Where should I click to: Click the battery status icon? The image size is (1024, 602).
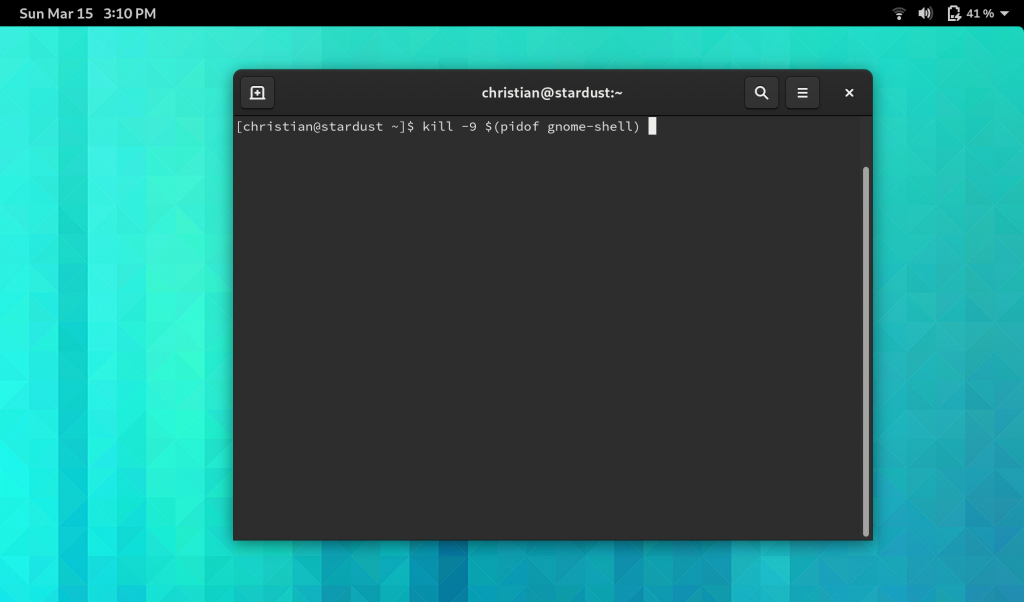pyautogui.click(x=954, y=13)
